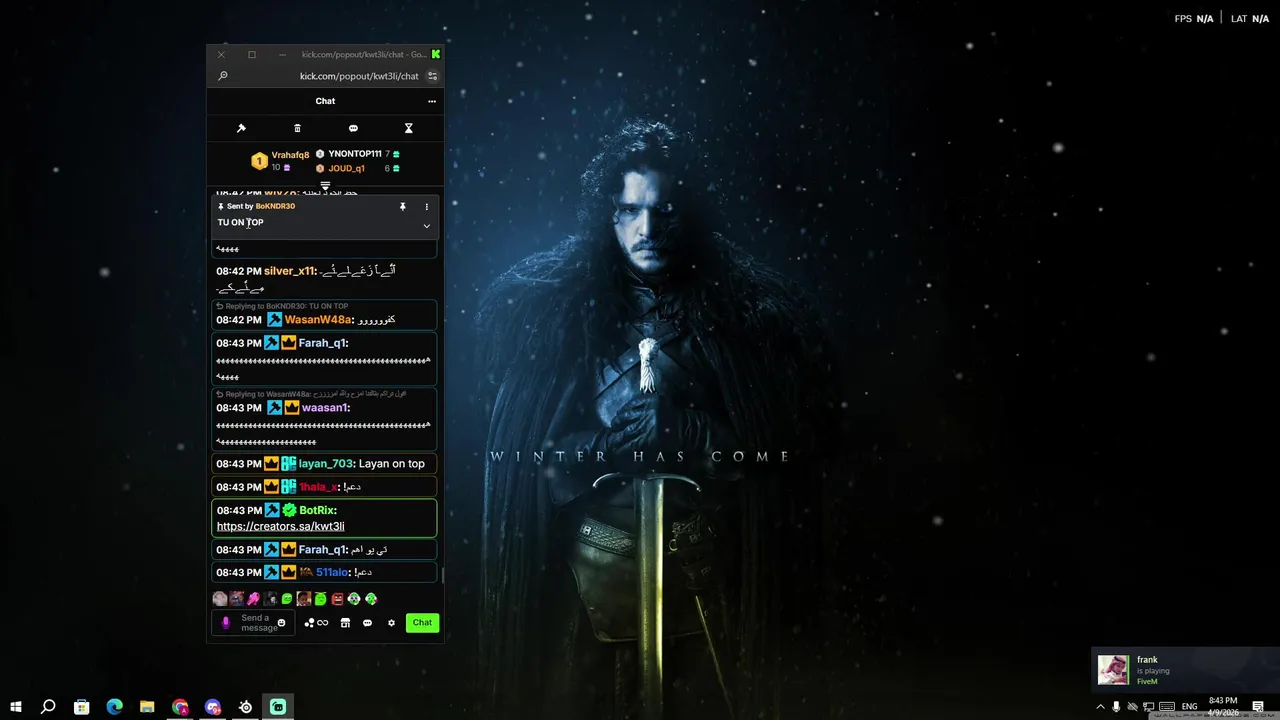The width and height of the screenshot is (1280, 720).
Task: Click the moderator badge next to WasanW48a
Action: click(274, 320)
